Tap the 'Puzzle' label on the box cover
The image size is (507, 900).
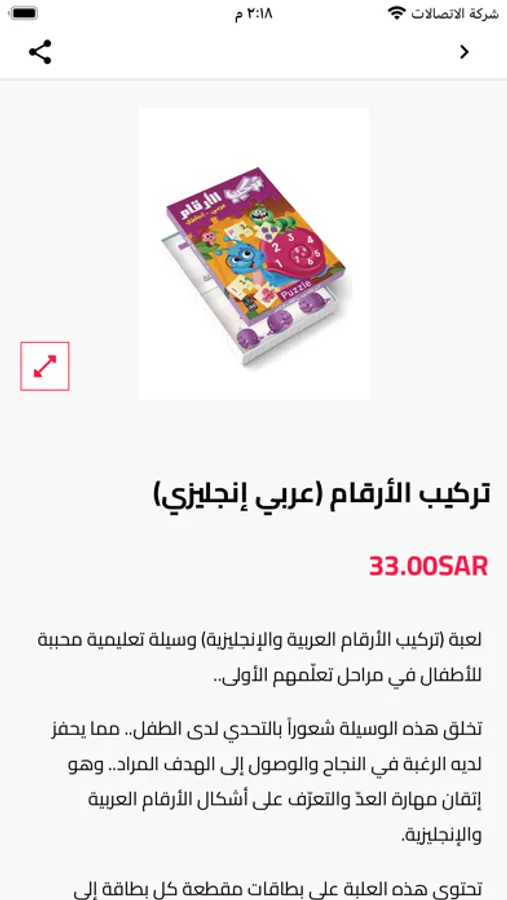tap(298, 290)
